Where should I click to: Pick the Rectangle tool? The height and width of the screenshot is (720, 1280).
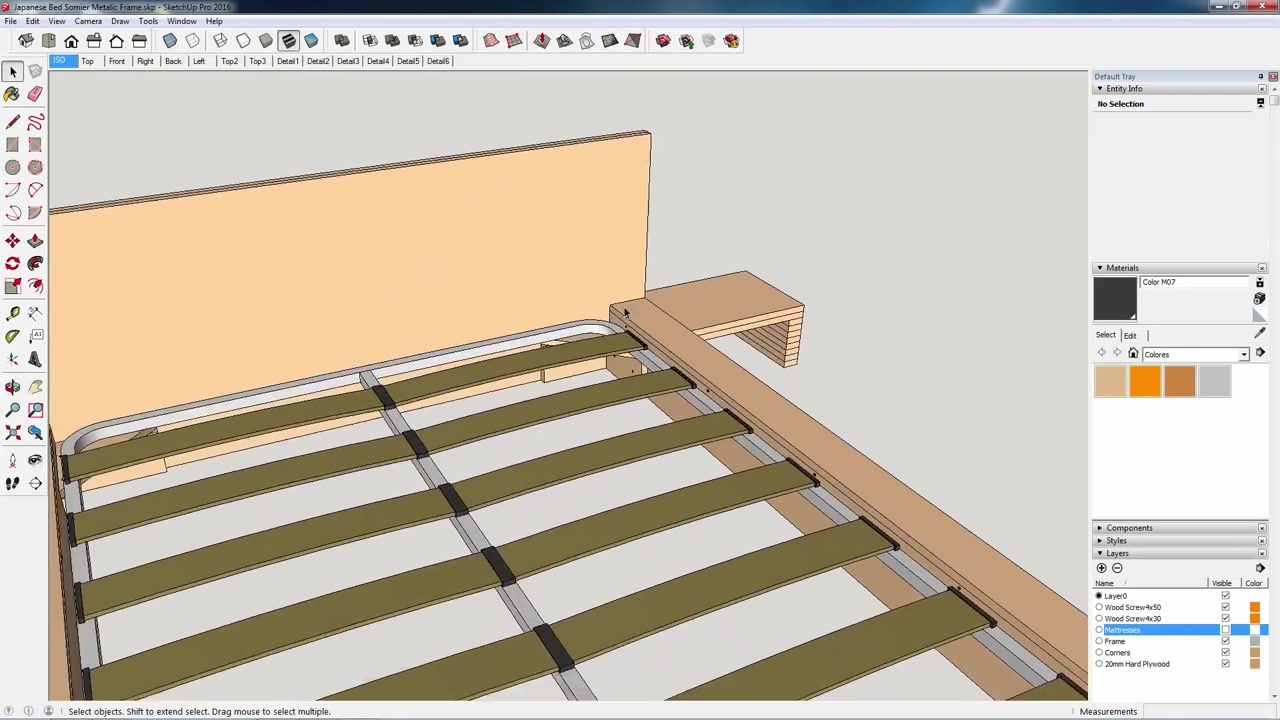pyautogui.click(x=13, y=145)
